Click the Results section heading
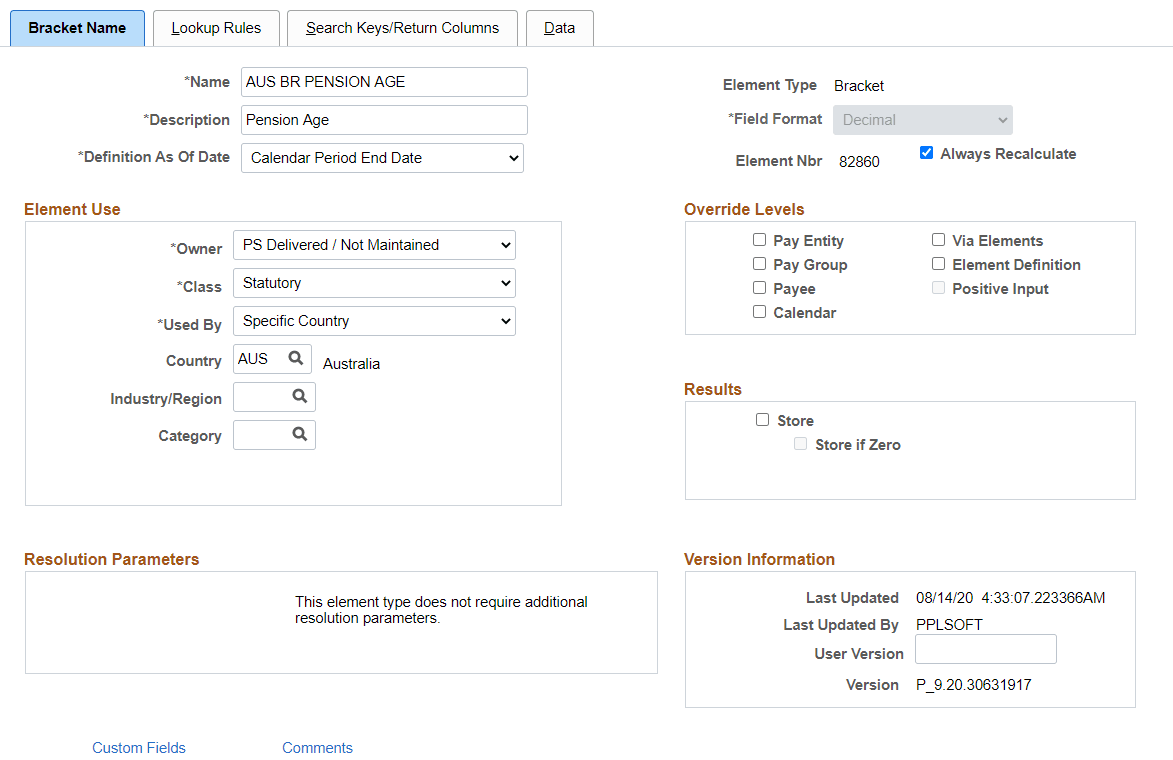 point(712,389)
